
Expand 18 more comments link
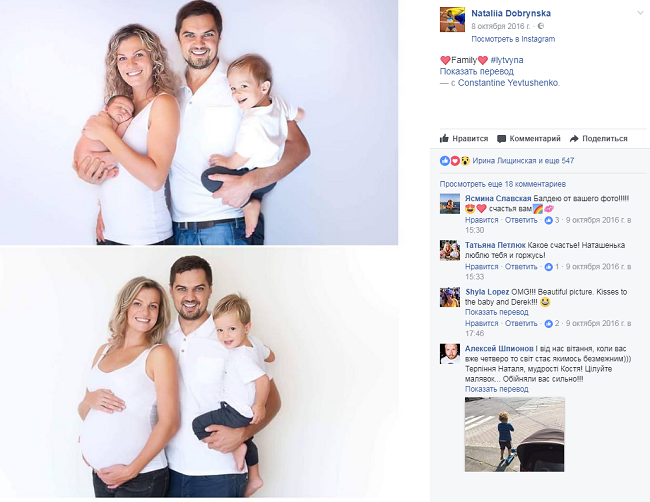pyautogui.click(x=502, y=184)
